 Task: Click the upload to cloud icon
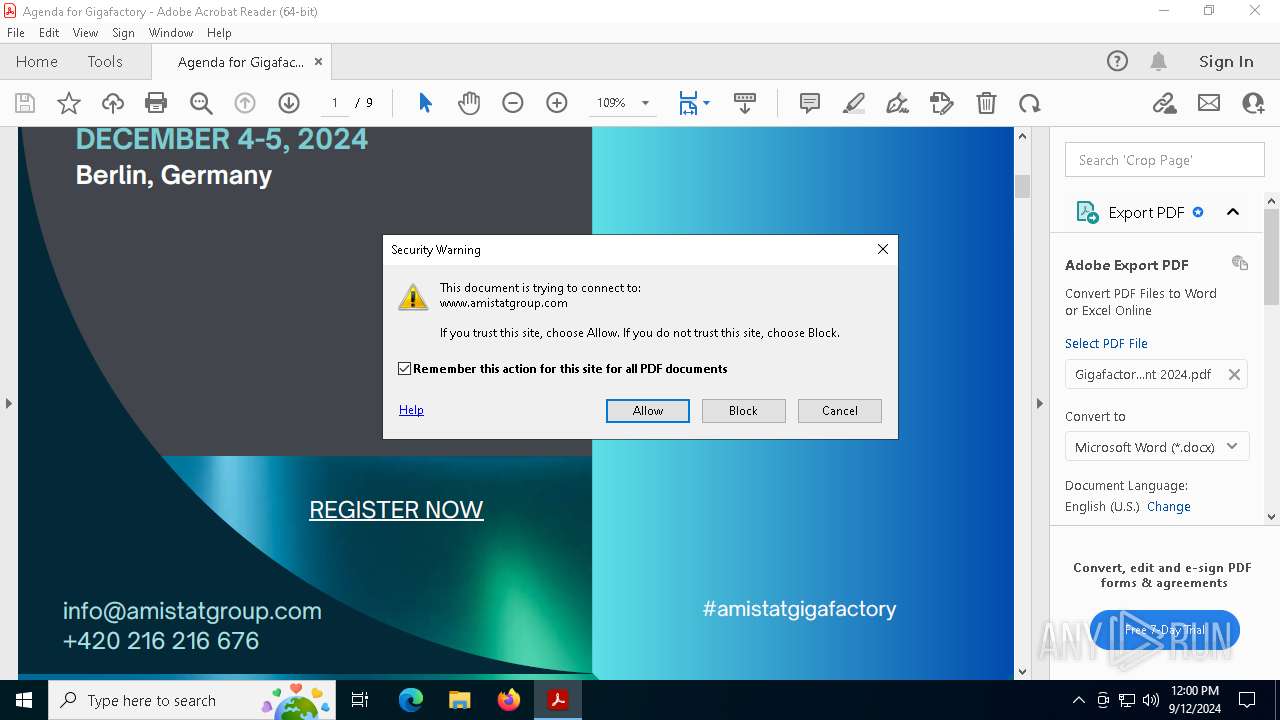click(113, 103)
